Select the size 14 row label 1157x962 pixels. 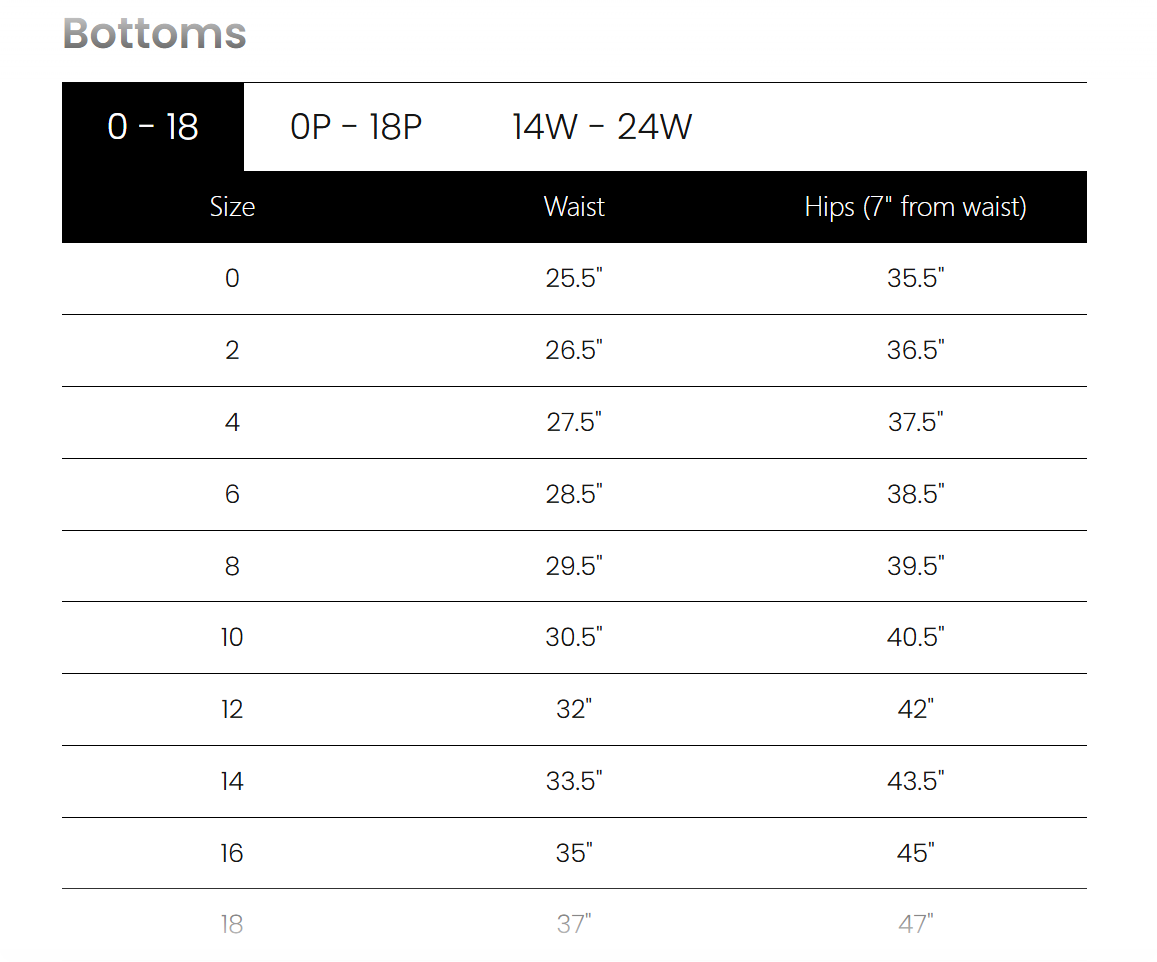(x=232, y=781)
